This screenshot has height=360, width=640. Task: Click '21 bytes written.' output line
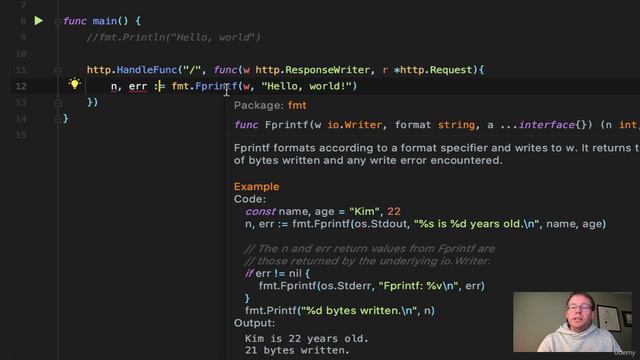(x=297, y=350)
